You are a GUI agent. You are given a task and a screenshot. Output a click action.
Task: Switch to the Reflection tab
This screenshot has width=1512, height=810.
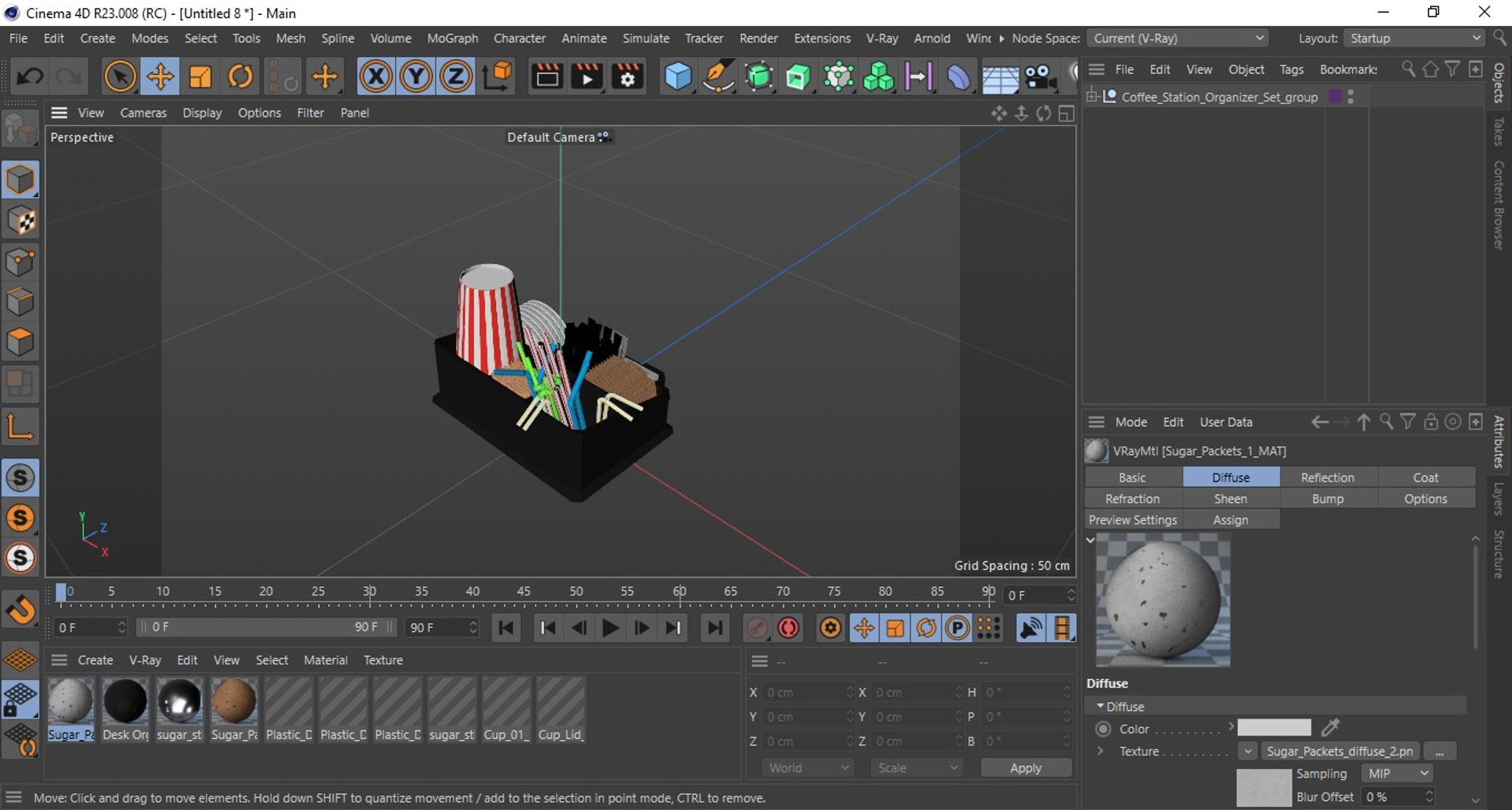(x=1328, y=477)
